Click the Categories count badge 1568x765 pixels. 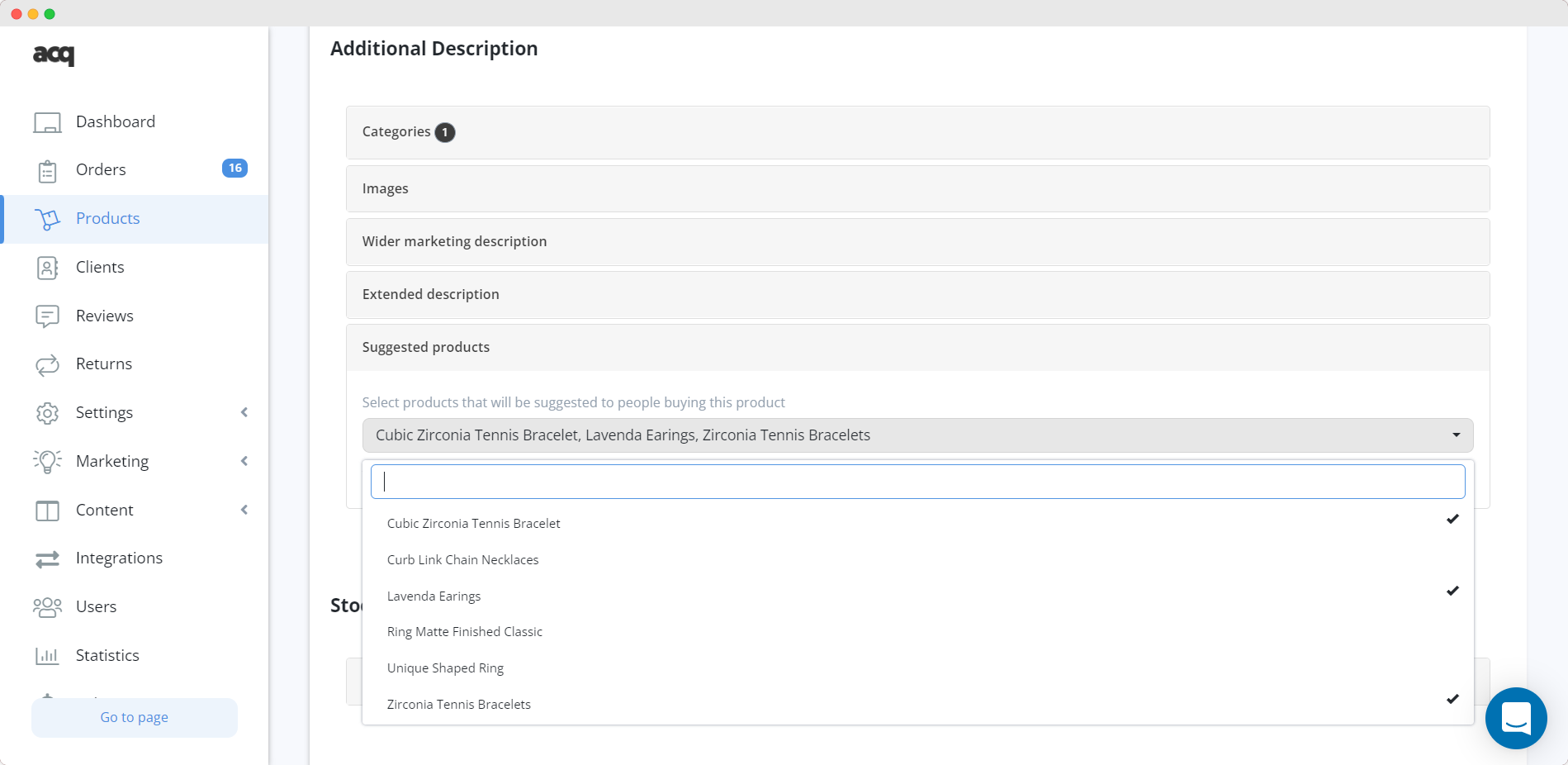[445, 132]
